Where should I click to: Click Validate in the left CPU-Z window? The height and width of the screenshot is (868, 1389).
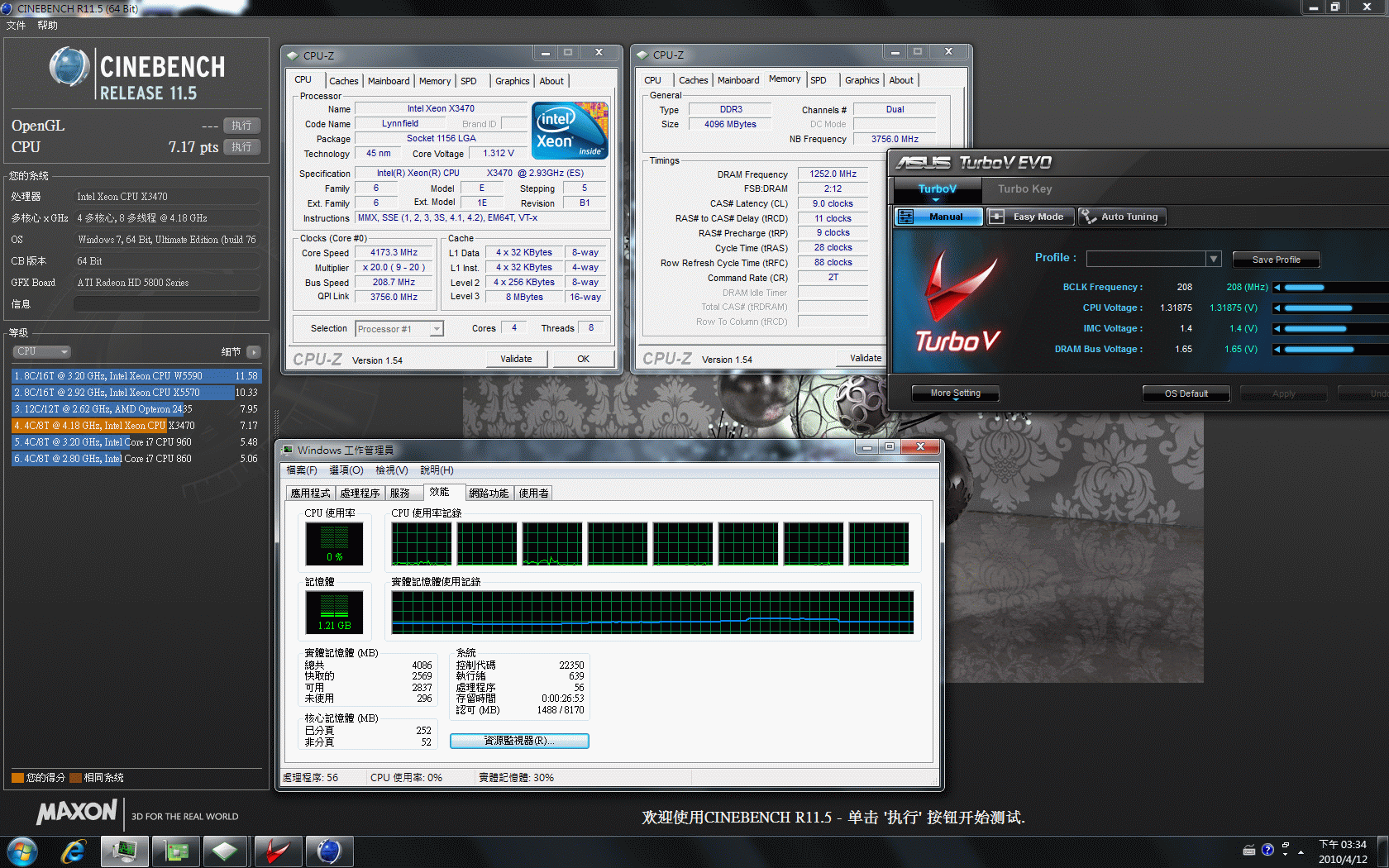pyautogui.click(x=516, y=359)
